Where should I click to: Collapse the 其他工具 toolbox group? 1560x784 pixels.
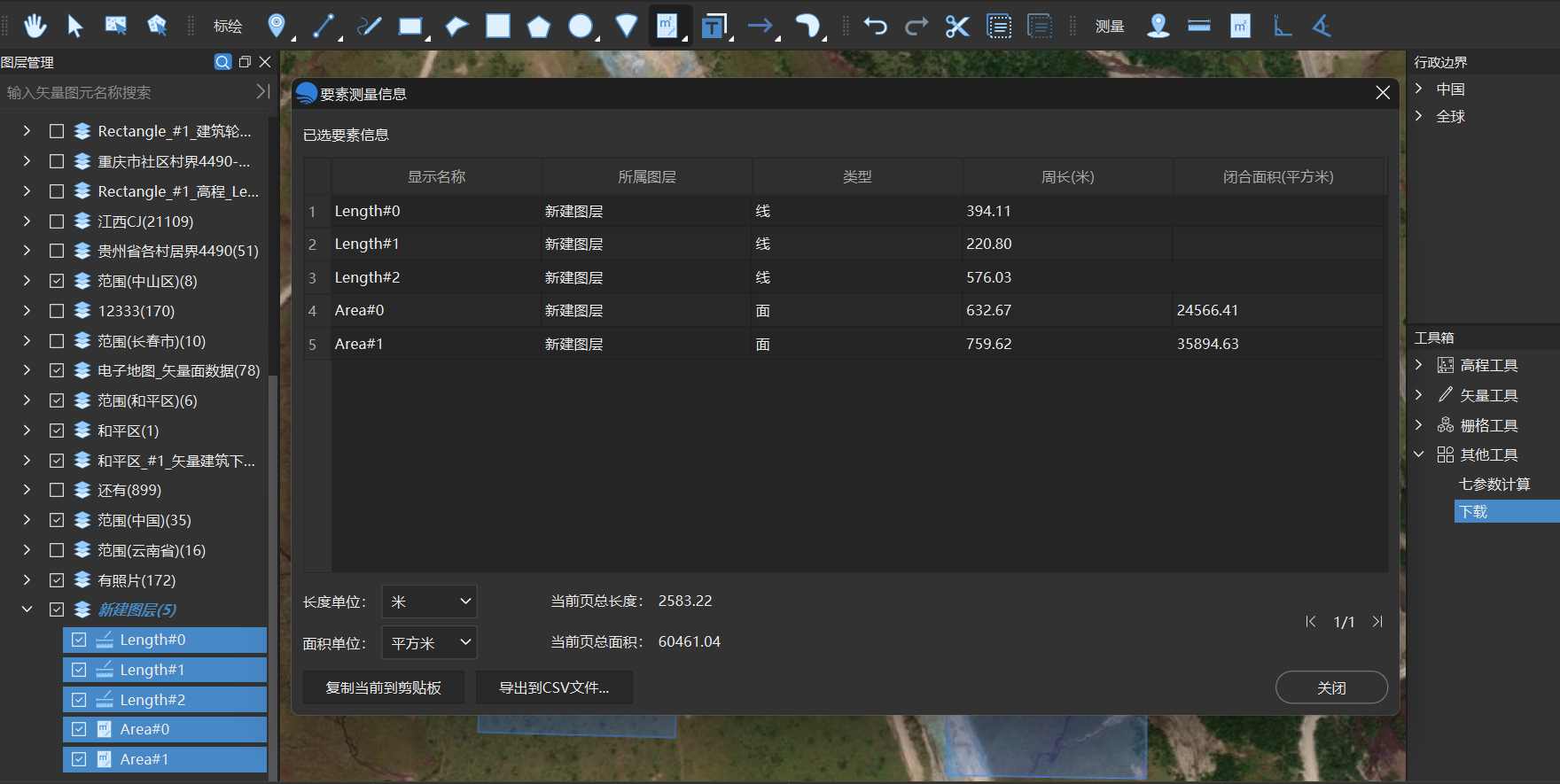(x=1418, y=454)
